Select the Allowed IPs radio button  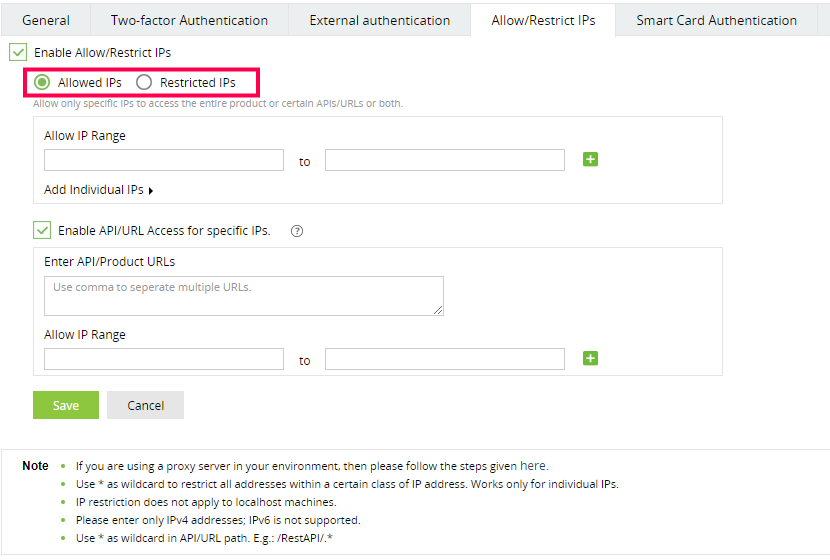pos(43,82)
